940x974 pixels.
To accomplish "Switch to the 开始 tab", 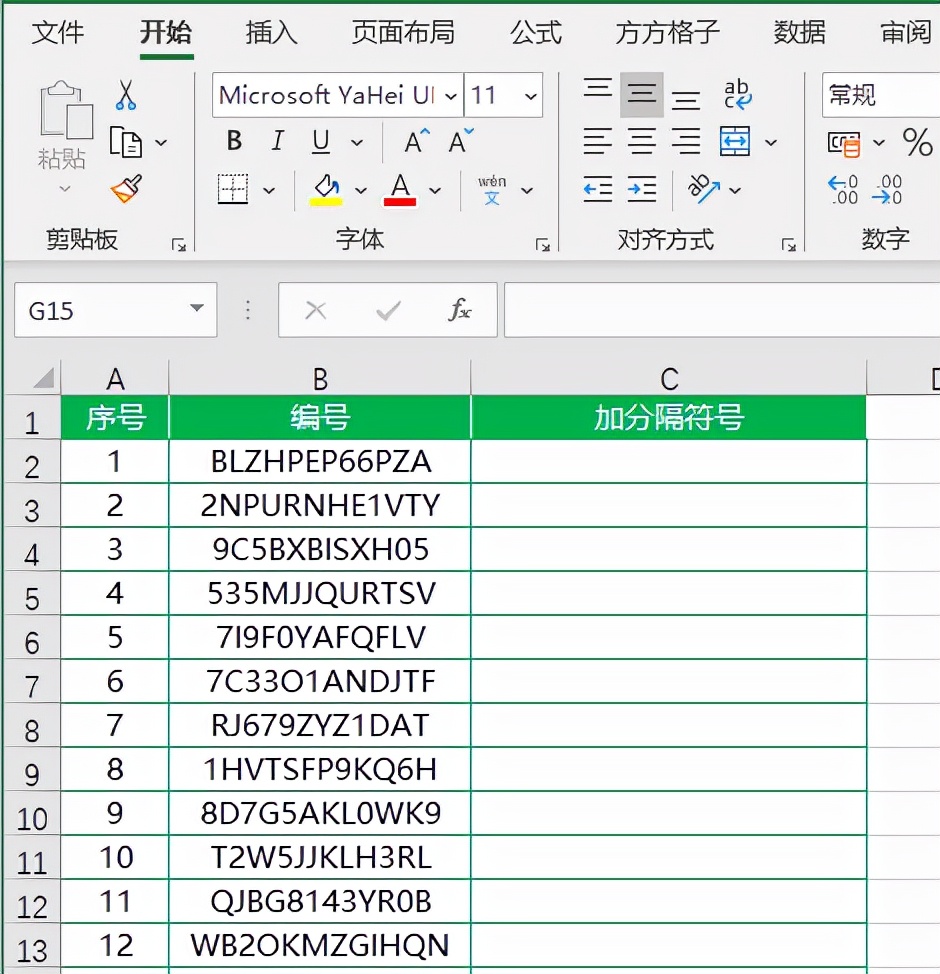I will click(x=166, y=32).
